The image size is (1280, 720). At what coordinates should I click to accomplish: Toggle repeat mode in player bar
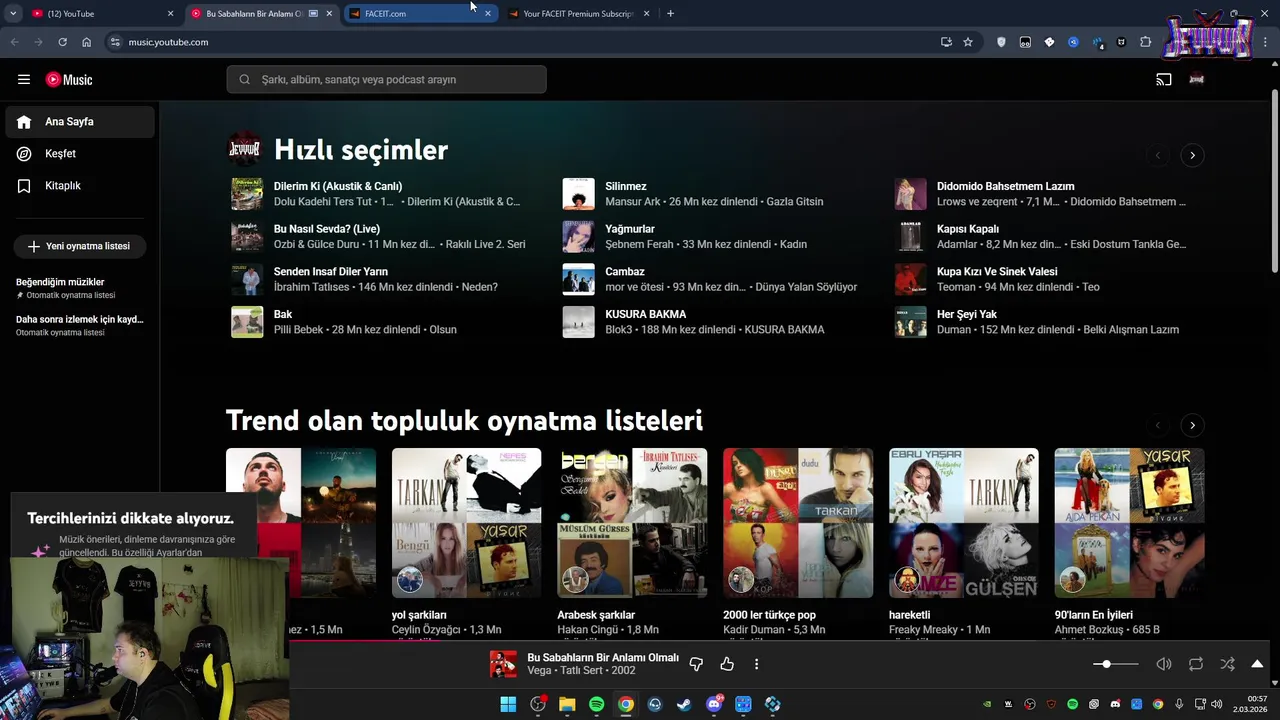coord(1196,664)
